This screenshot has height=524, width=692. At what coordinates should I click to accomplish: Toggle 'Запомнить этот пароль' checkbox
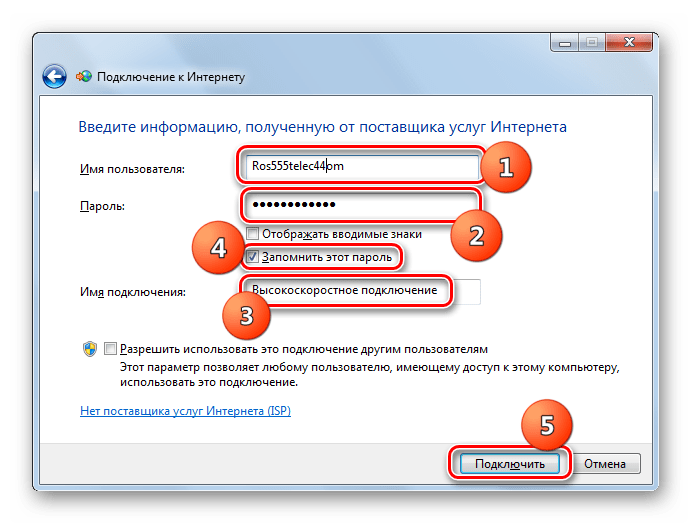tap(252, 256)
